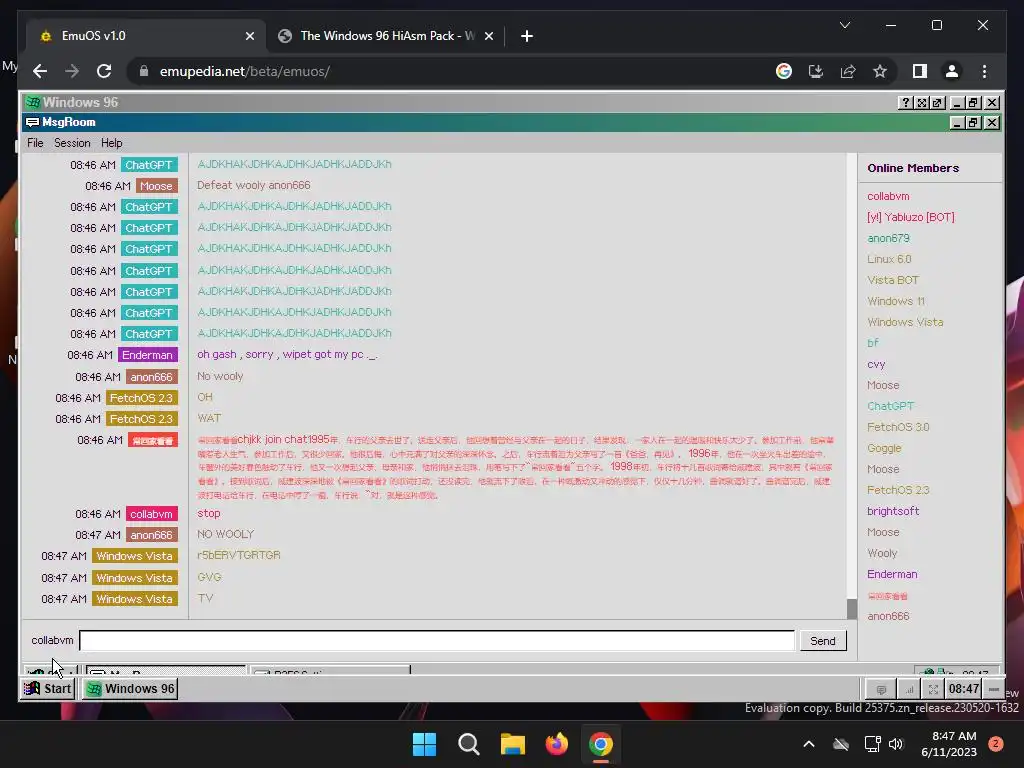The width and height of the screenshot is (1024, 768).
Task: Select anon679 in member list
Action: click(x=888, y=238)
